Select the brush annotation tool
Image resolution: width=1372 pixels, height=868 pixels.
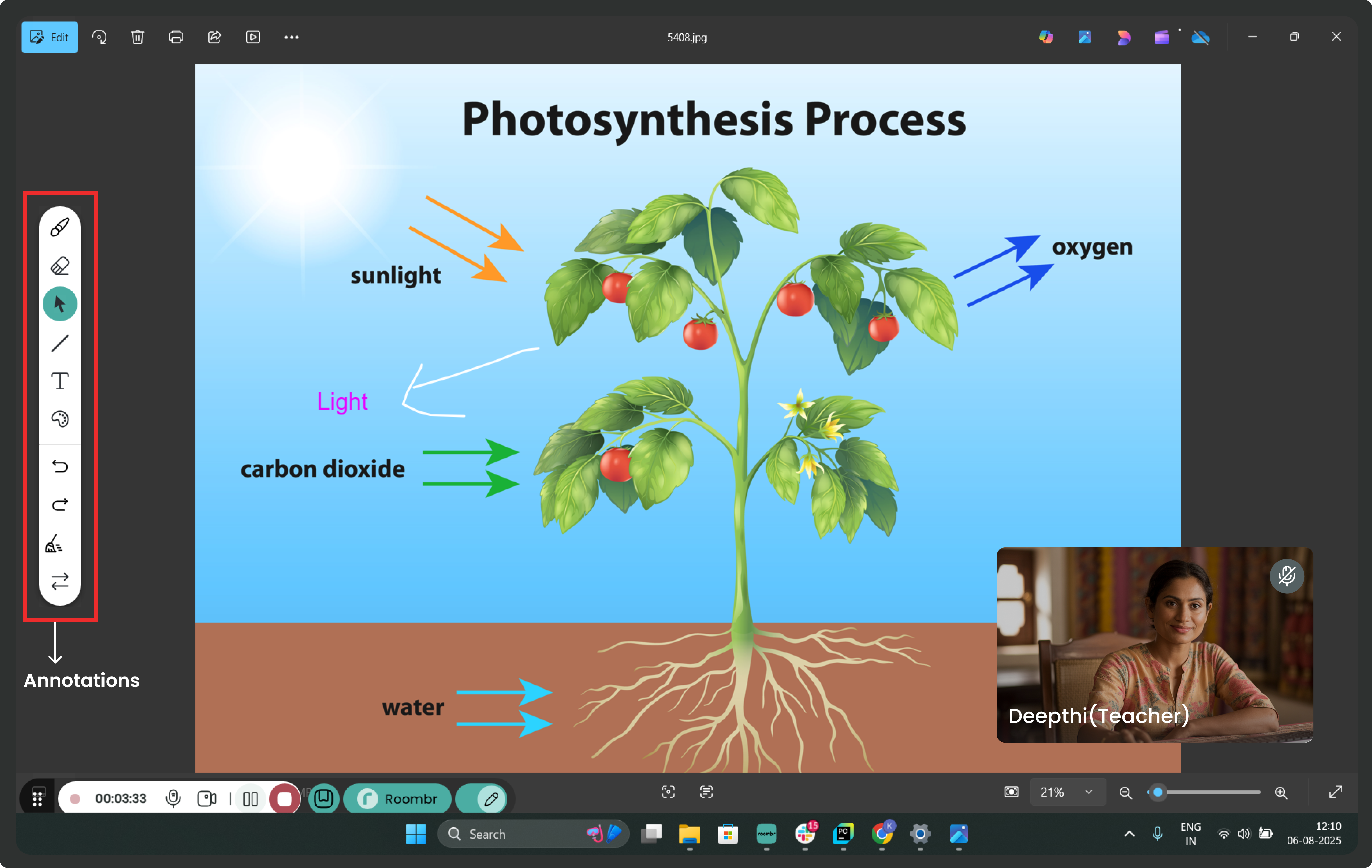coord(60,227)
